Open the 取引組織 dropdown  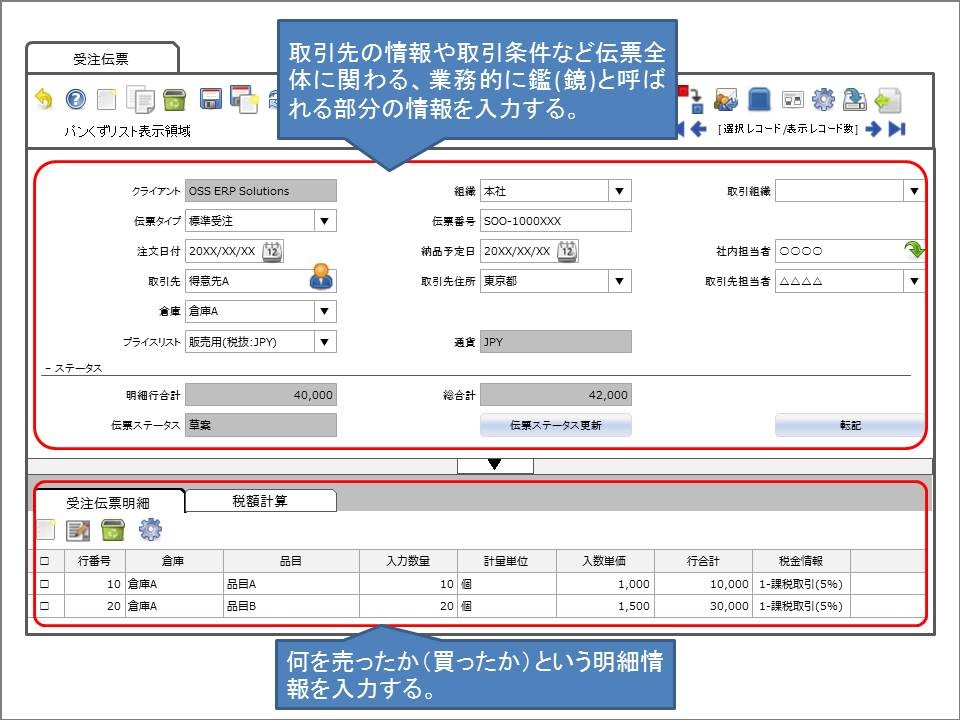coord(914,191)
